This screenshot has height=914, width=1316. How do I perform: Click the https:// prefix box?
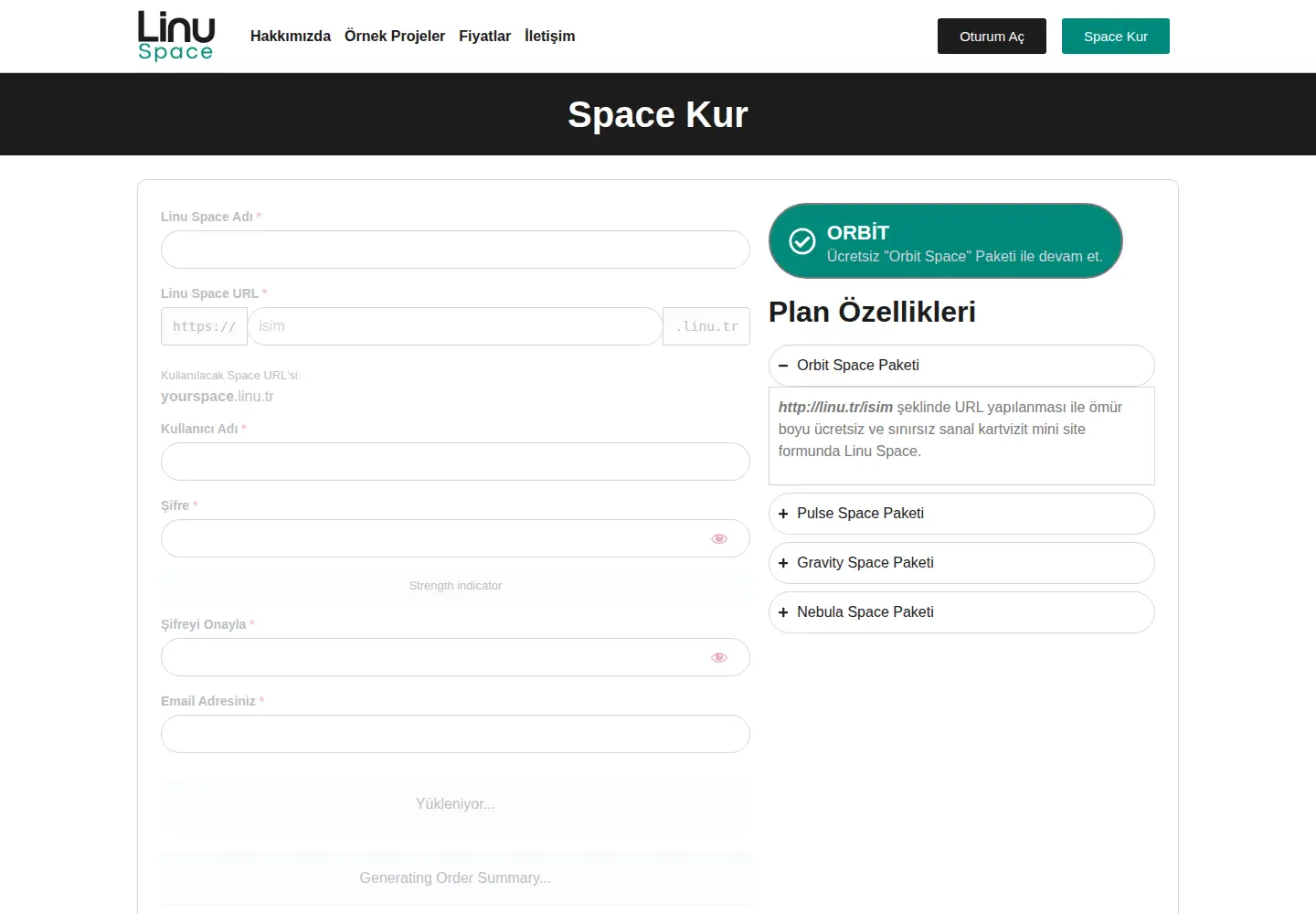coord(204,326)
